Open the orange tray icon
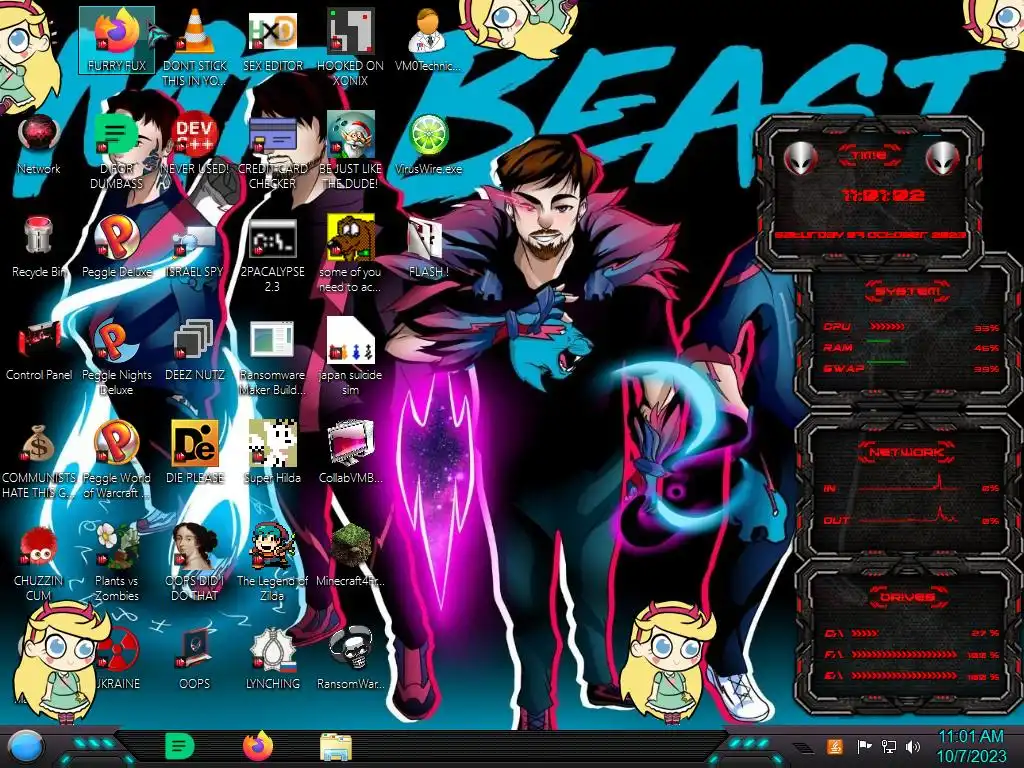The width and height of the screenshot is (1024, 768). pos(834,747)
